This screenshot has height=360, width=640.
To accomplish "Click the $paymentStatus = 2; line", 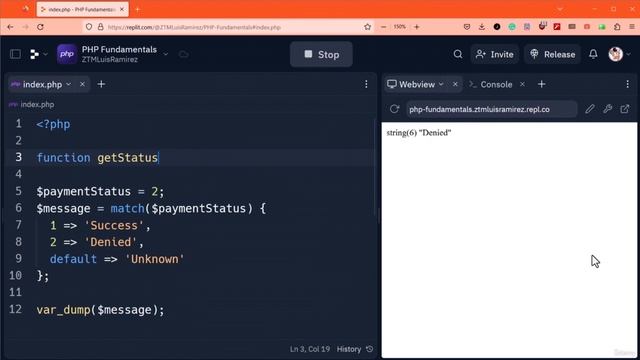I will (100, 191).
